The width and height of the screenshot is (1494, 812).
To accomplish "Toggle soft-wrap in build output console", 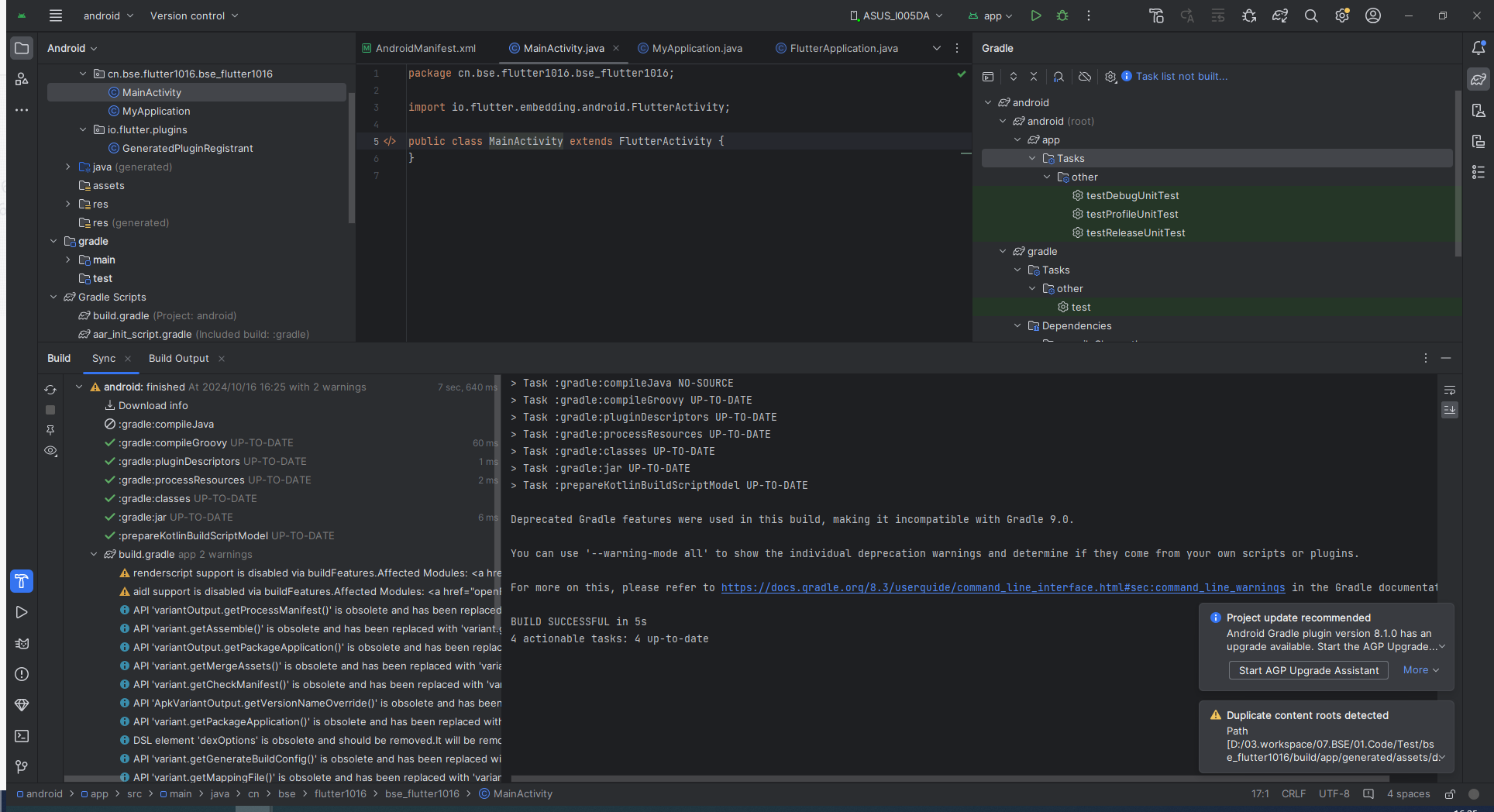I will (x=1450, y=390).
